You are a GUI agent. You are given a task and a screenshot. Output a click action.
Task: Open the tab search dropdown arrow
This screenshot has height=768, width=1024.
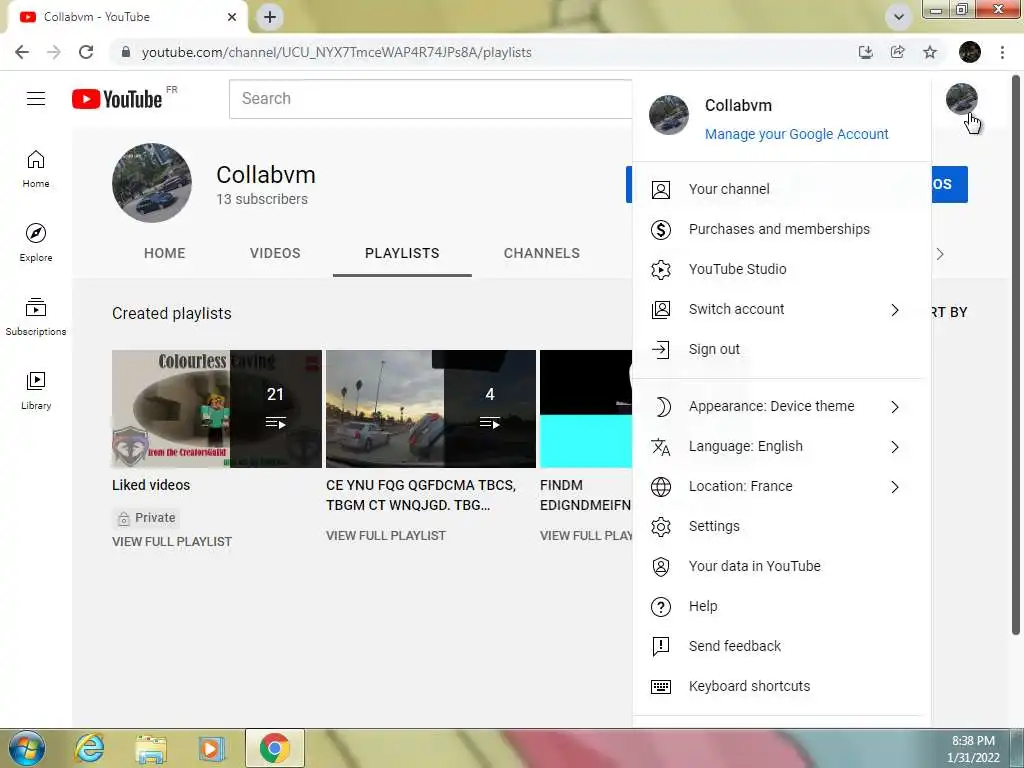coord(899,17)
